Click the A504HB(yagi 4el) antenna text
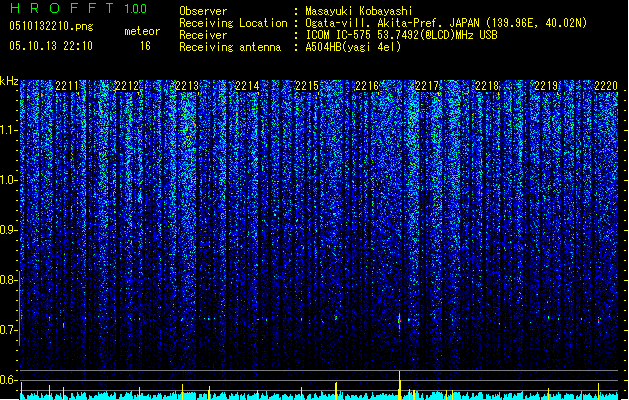The width and height of the screenshot is (629, 400). pos(353,47)
